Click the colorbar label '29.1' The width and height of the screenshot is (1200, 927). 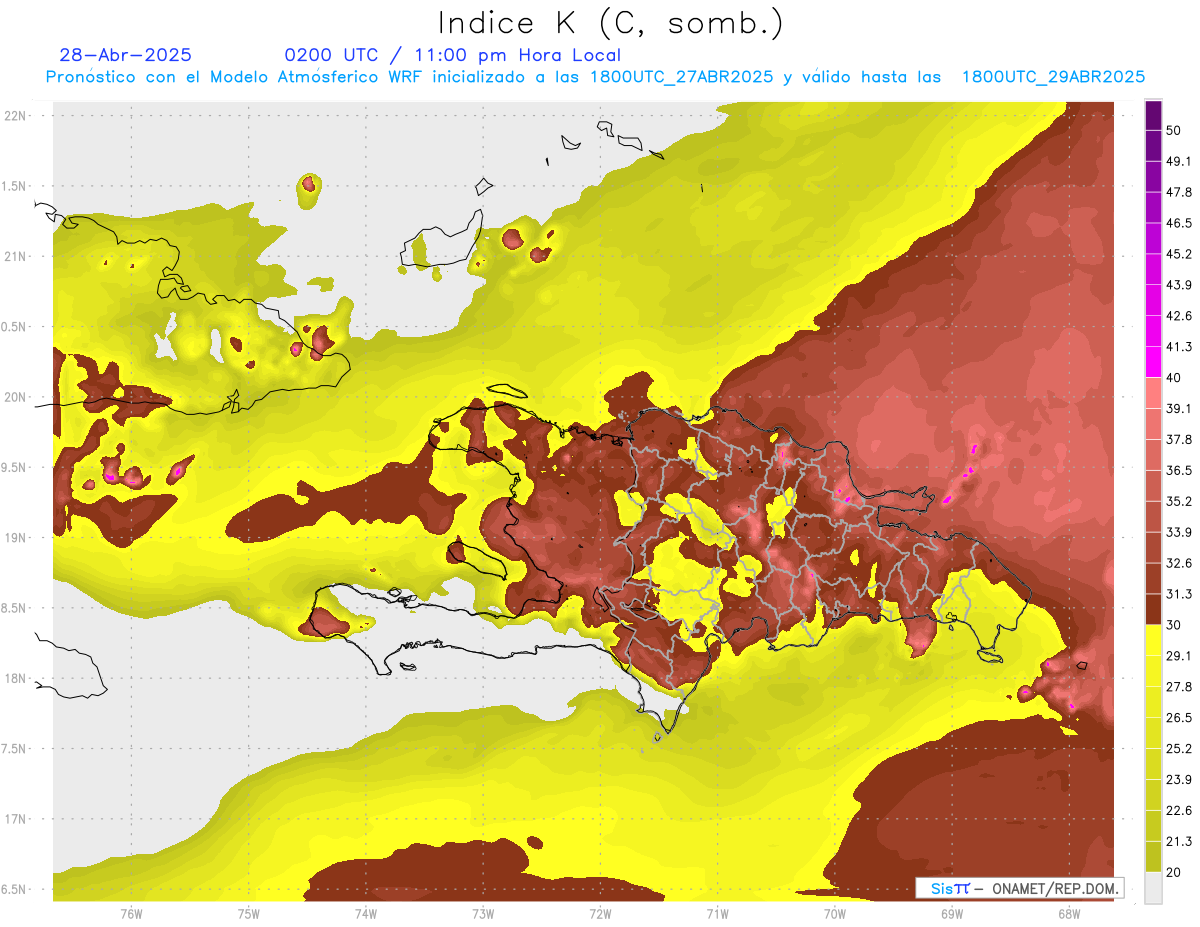coord(1178,656)
